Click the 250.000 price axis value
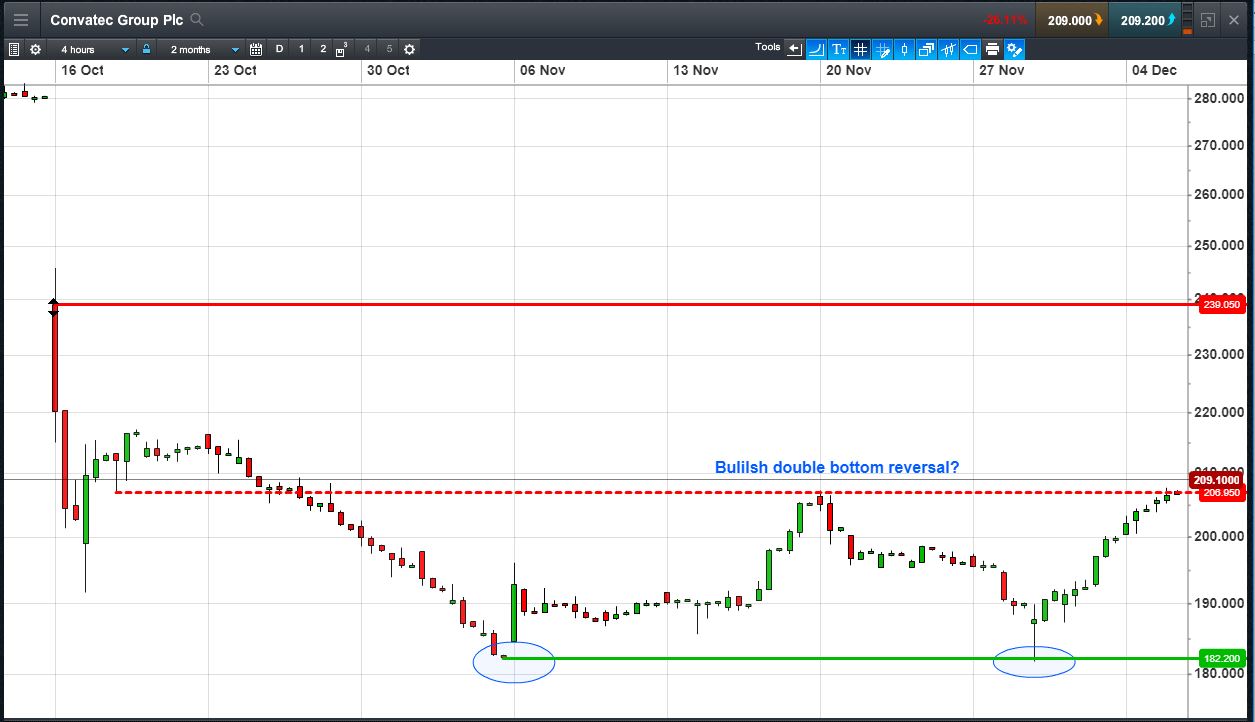Viewport: 1255px width, 722px height. click(x=1218, y=245)
